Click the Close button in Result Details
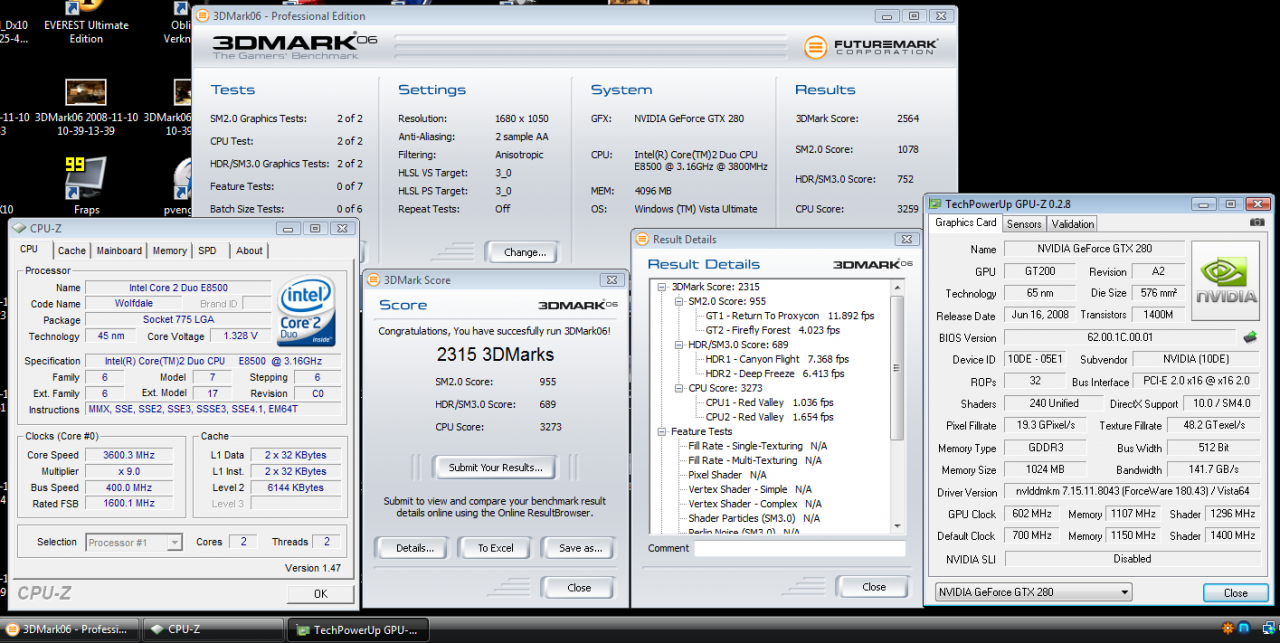The width and height of the screenshot is (1280, 643). point(874,587)
